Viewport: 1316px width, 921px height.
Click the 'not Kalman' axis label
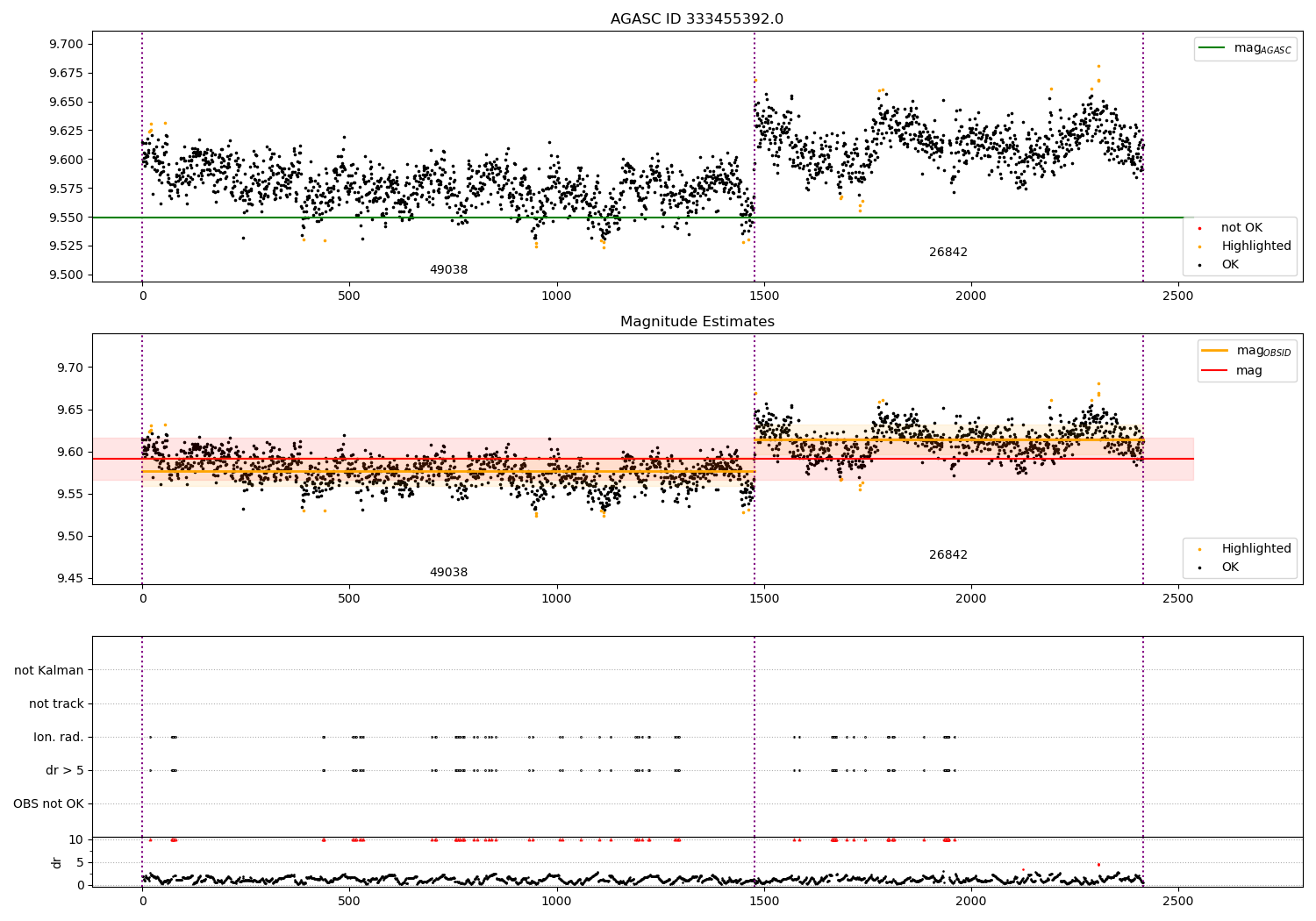point(49,670)
